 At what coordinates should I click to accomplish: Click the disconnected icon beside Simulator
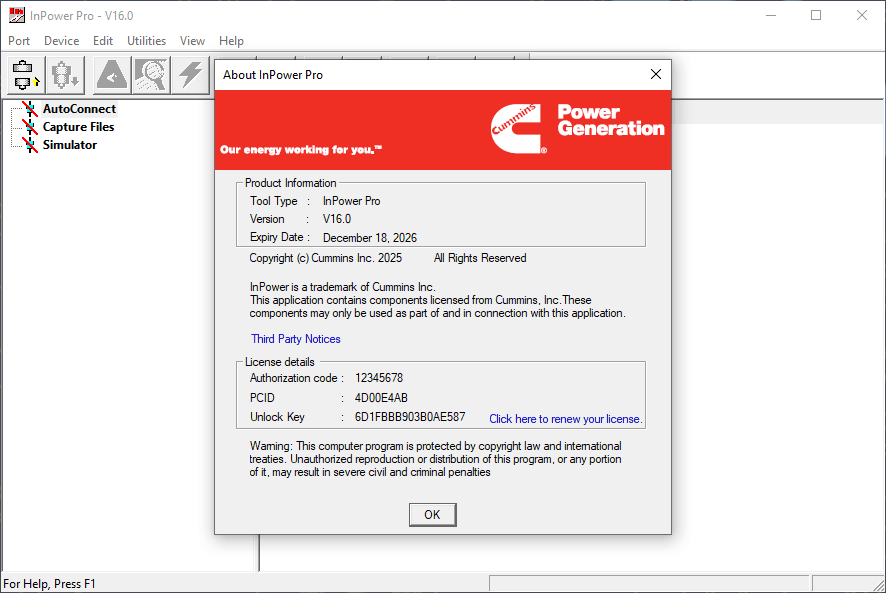[x=30, y=145]
